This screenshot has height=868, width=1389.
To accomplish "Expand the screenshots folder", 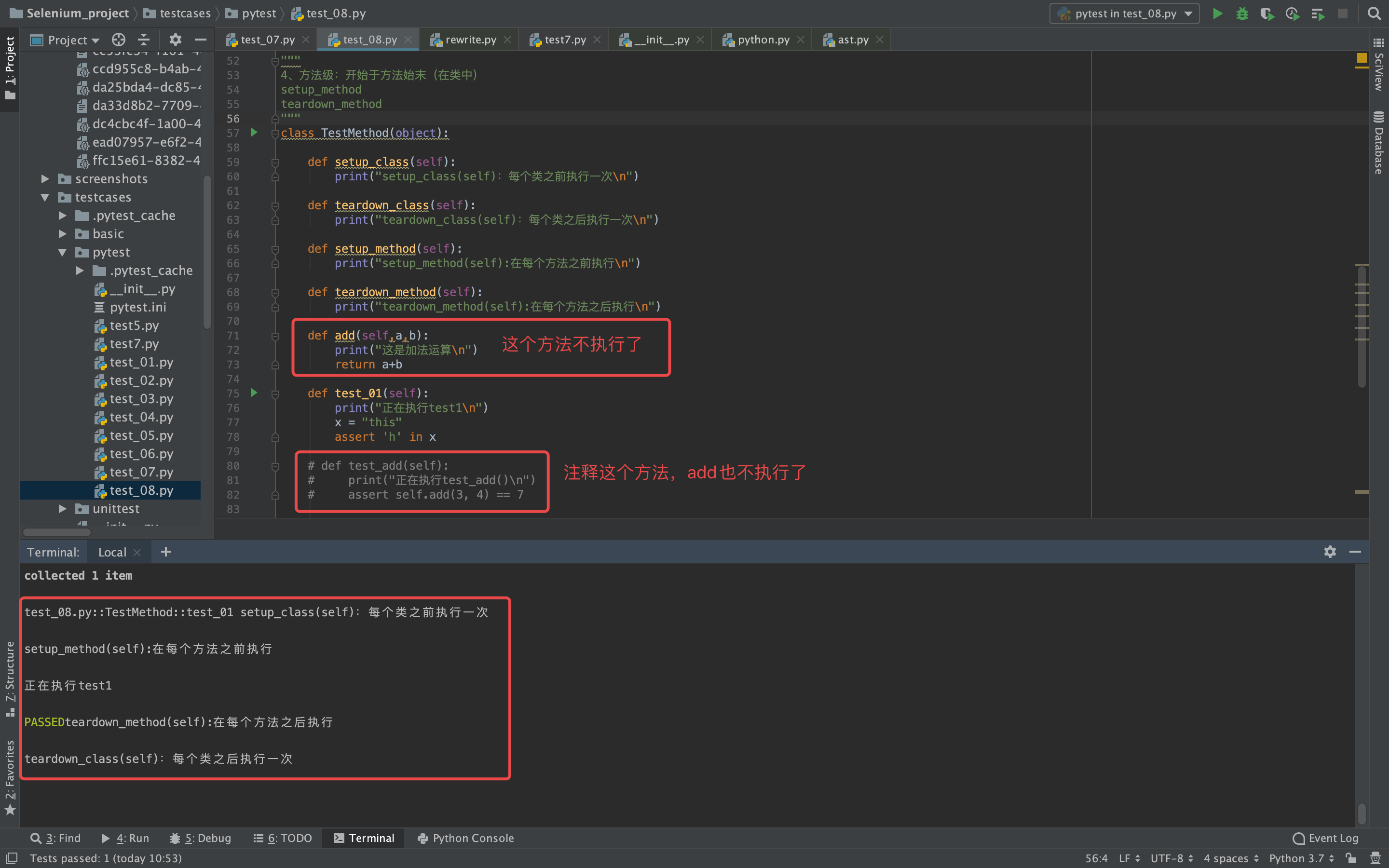I will tap(45, 178).
